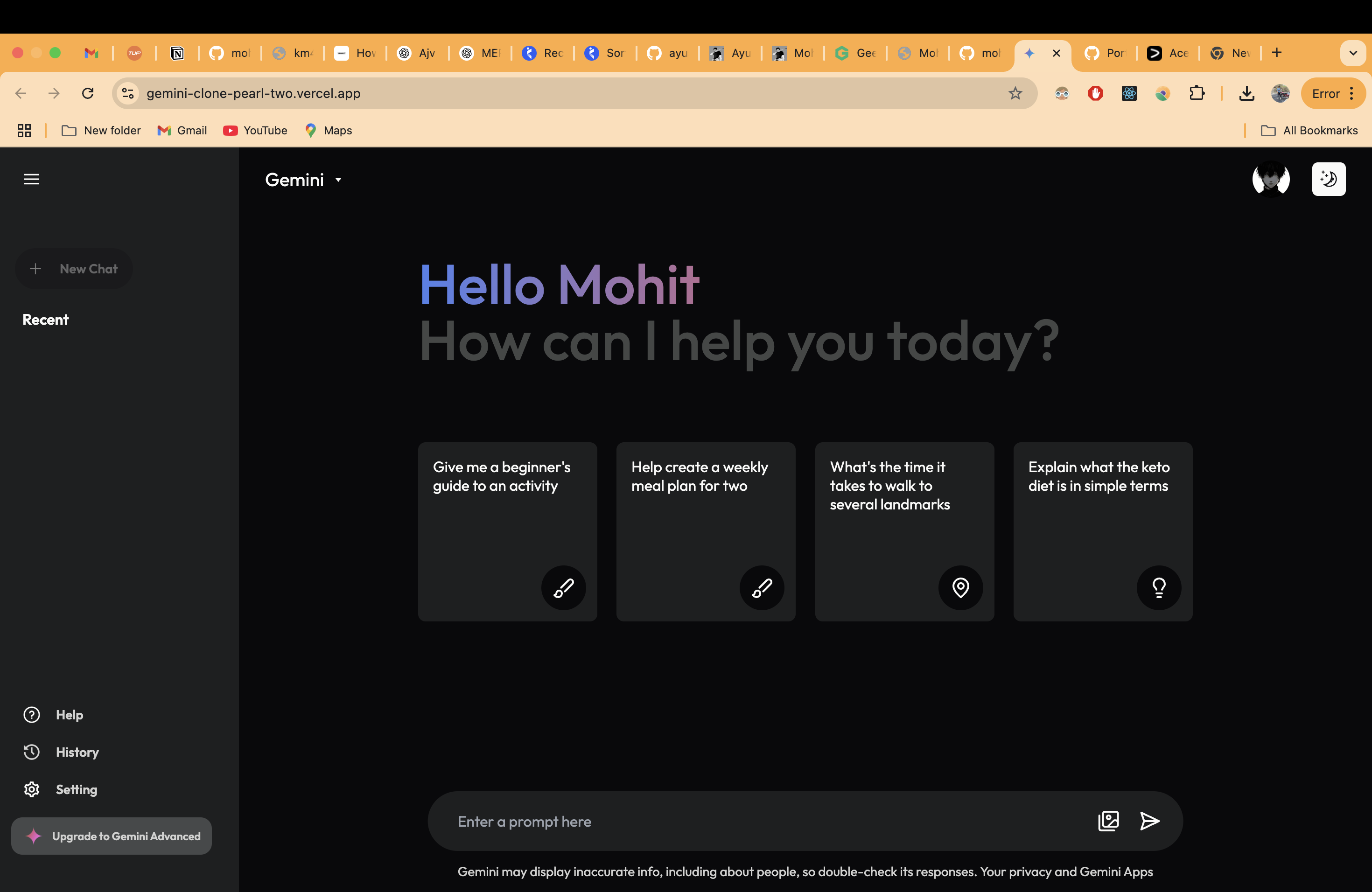Switch to the Por GitHub tab
1372x892 pixels.
tap(1105, 53)
